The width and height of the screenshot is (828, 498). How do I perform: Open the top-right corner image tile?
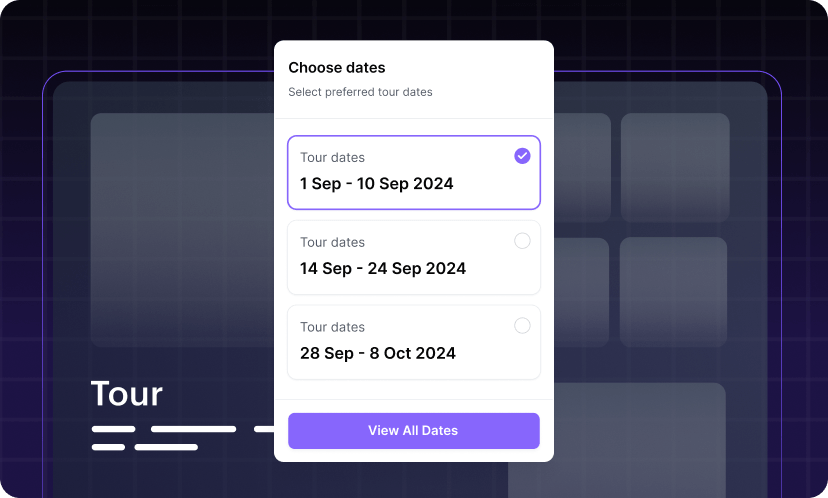pyautogui.click(x=675, y=167)
